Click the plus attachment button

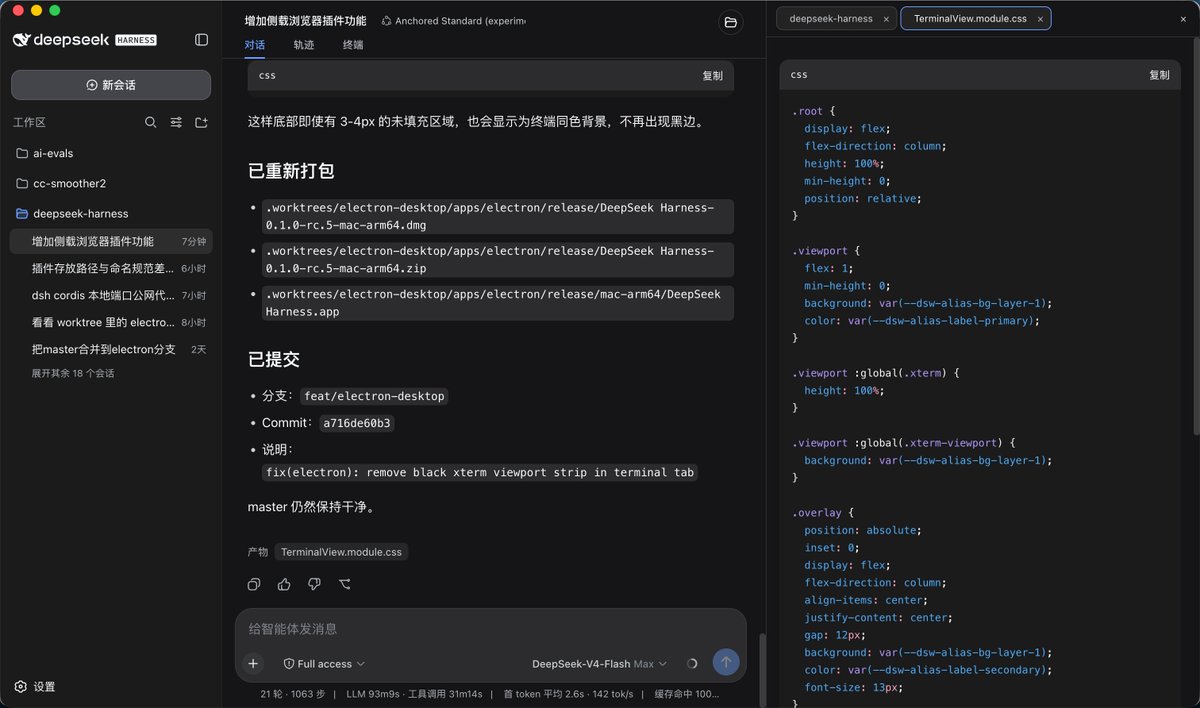pos(253,663)
